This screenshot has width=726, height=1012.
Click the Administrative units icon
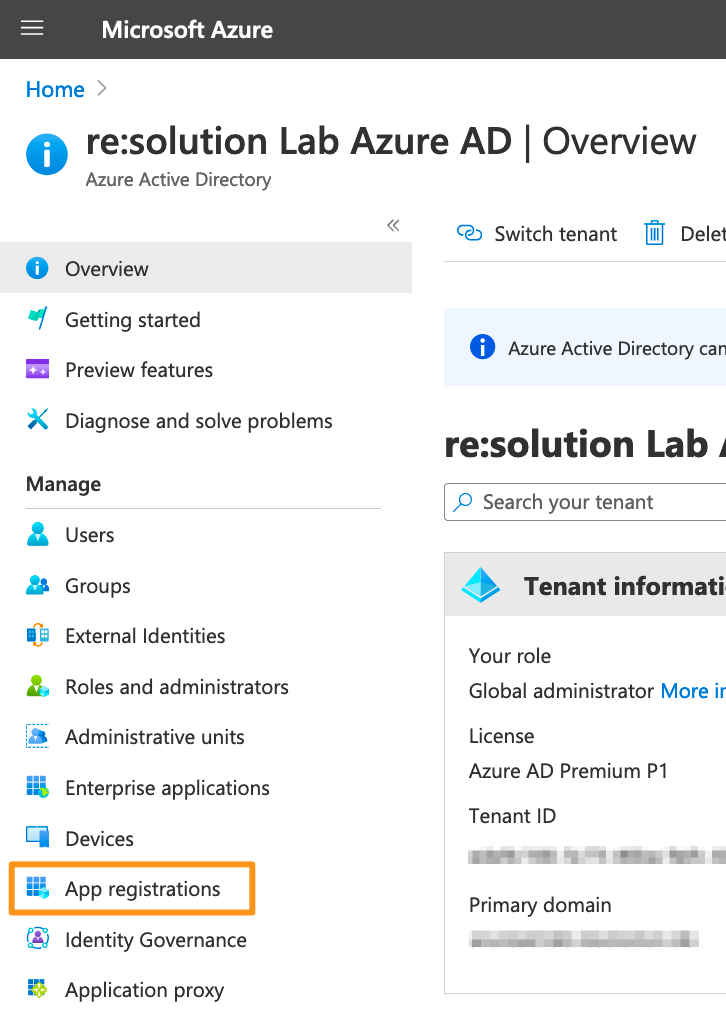pos(37,736)
